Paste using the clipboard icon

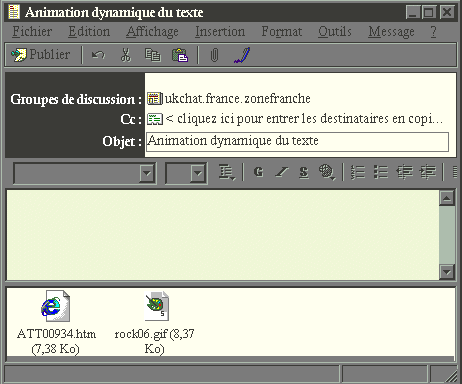(180, 55)
